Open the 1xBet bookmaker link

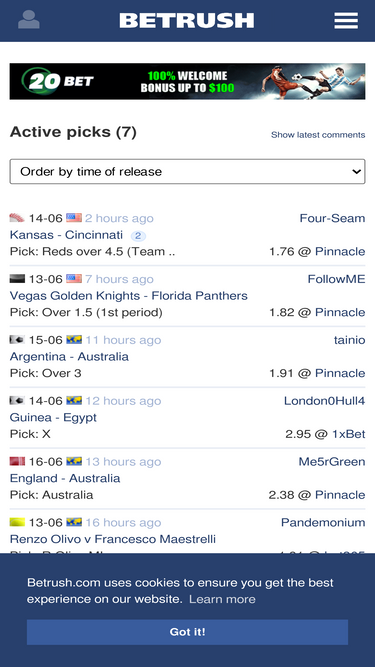click(x=348, y=434)
